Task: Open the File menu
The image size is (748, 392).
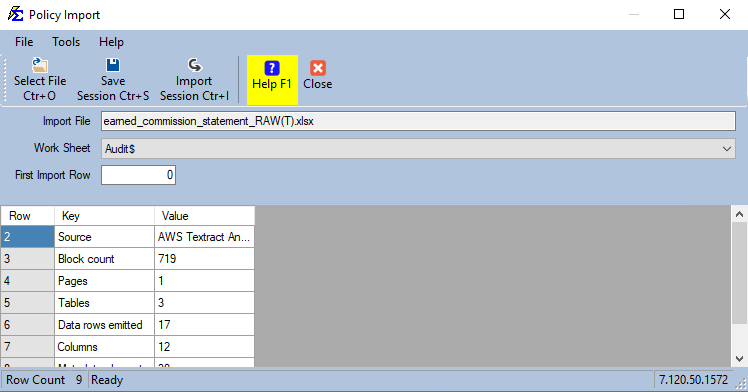Action: coord(24,42)
